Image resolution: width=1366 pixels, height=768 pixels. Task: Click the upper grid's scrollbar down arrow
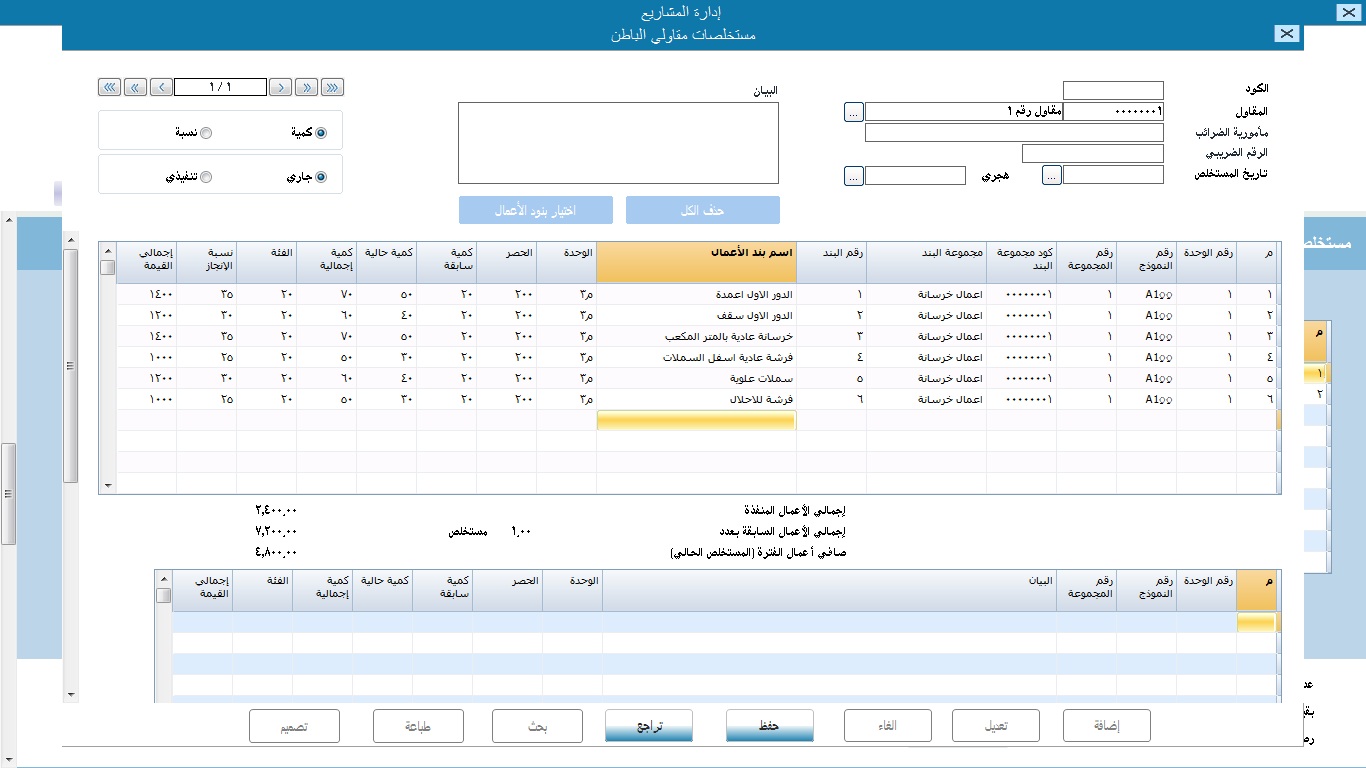(x=108, y=485)
